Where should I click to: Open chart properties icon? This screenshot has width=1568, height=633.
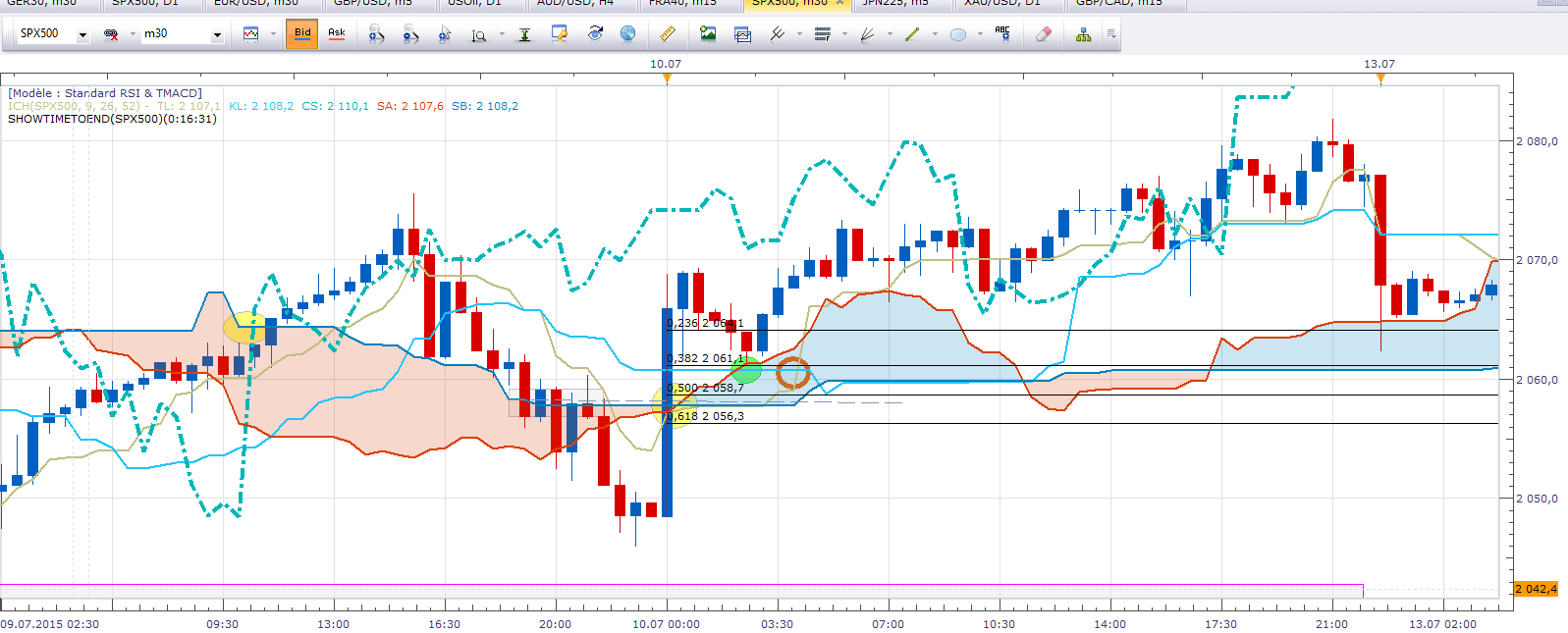[560, 34]
